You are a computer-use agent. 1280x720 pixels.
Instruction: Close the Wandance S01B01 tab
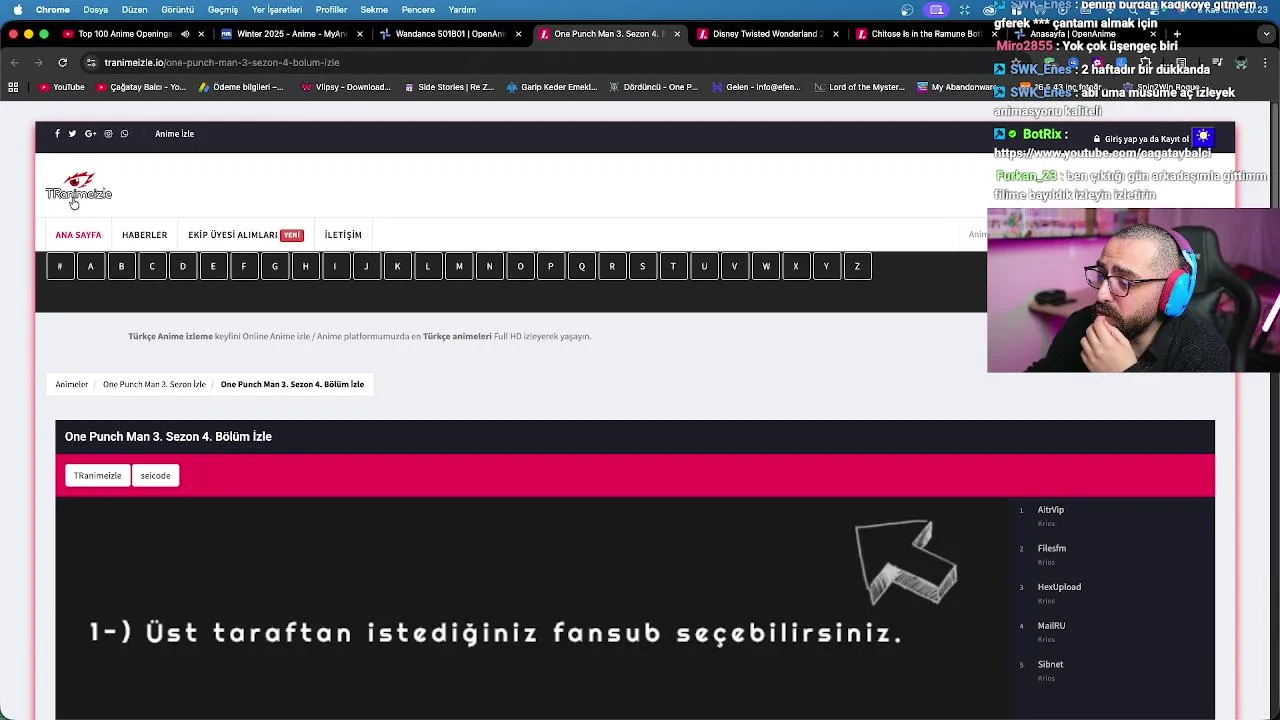click(x=518, y=34)
